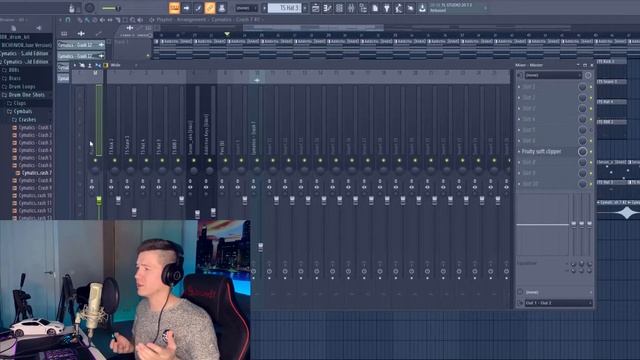Select the playlist dotted-square select tool
640x360 pixels.
[x=125, y=20]
